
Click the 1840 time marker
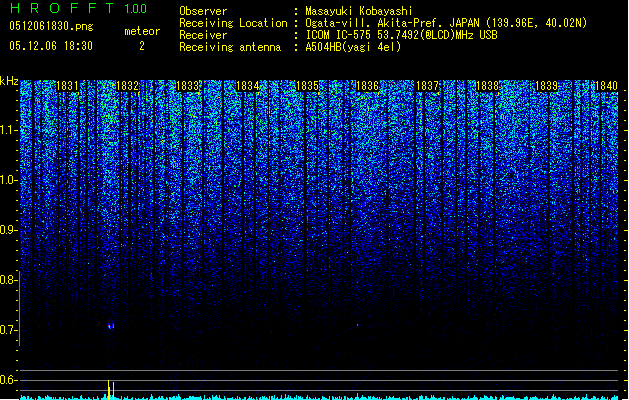click(x=607, y=86)
